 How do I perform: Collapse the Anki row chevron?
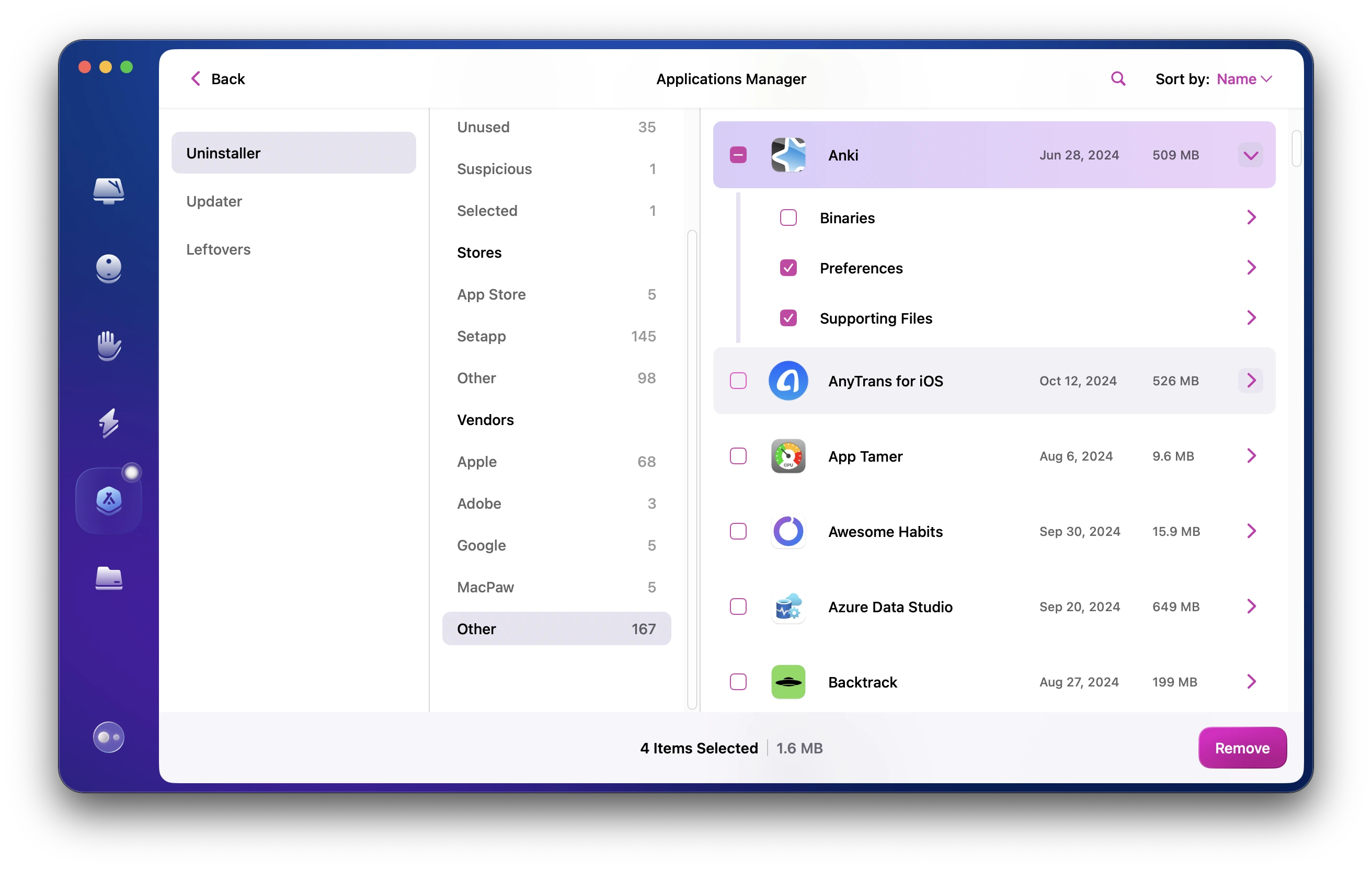tap(1250, 155)
